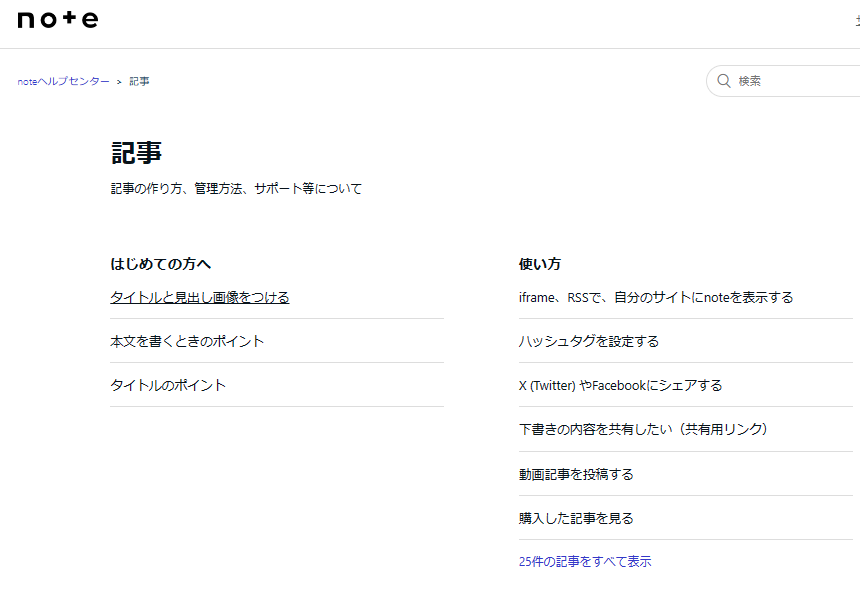
Task: Click the 使い方 section heading
Action: (x=540, y=264)
